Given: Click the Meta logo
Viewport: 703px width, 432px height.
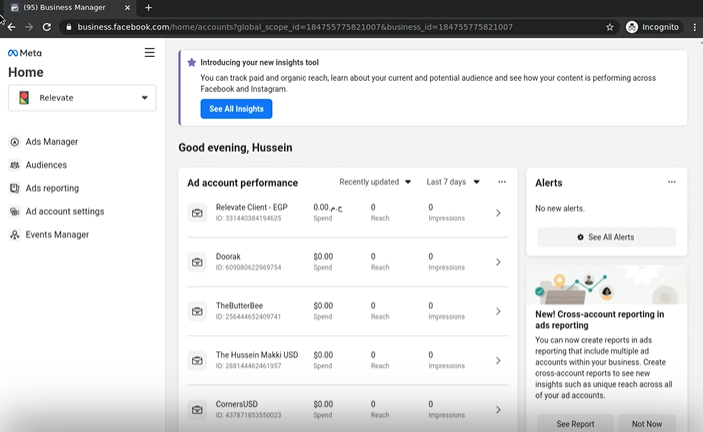Looking at the screenshot, I should [25, 53].
